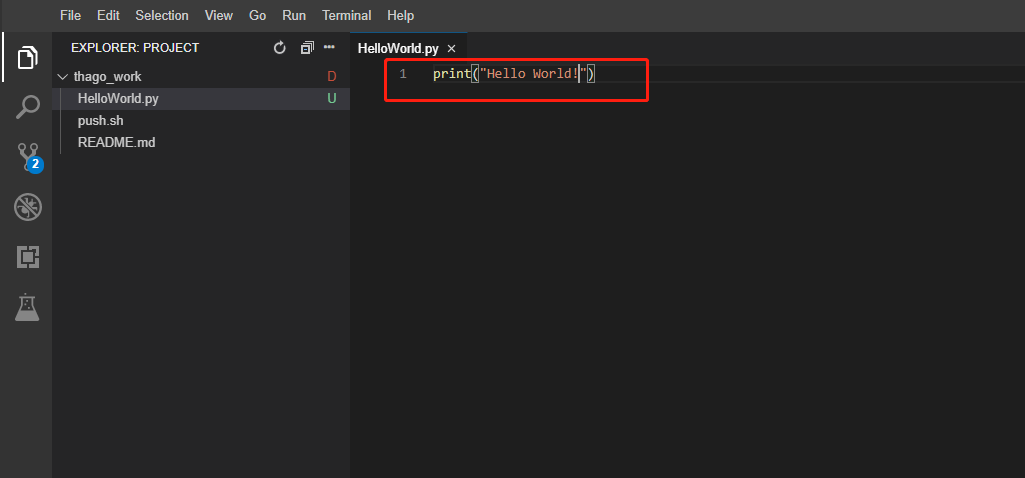Open README.md in the file tree
This screenshot has height=478, width=1025.
click(x=116, y=142)
